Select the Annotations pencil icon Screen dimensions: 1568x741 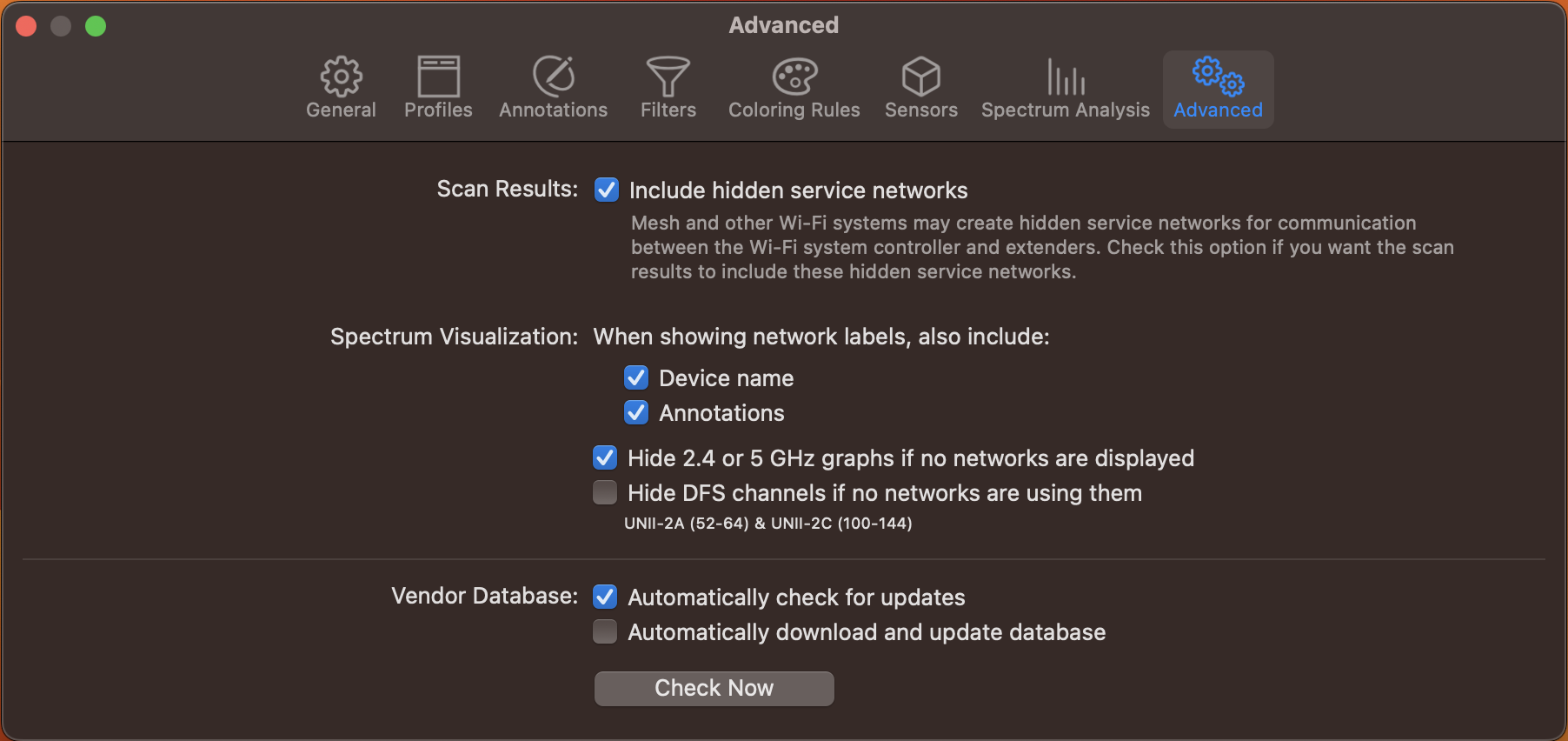pos(554,77)
